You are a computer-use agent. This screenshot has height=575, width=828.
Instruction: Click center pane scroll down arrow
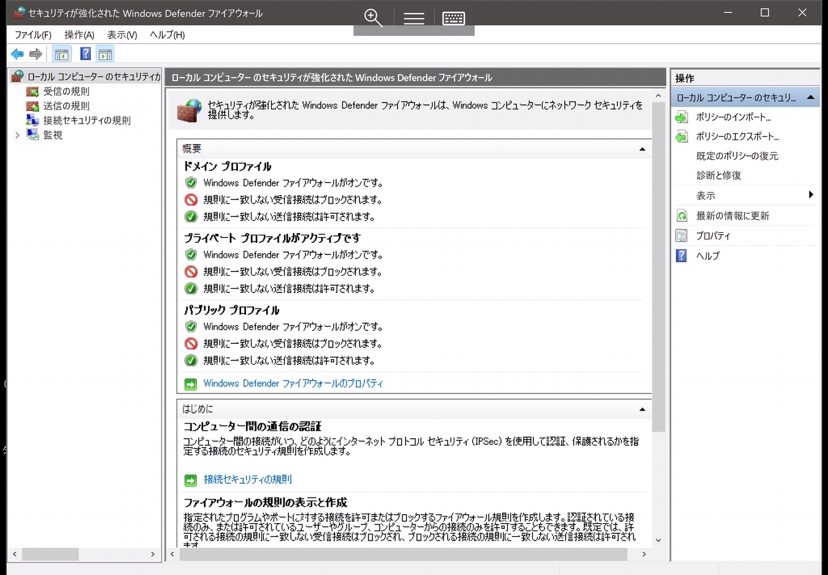pyautogui.click(x=658, y=540)
